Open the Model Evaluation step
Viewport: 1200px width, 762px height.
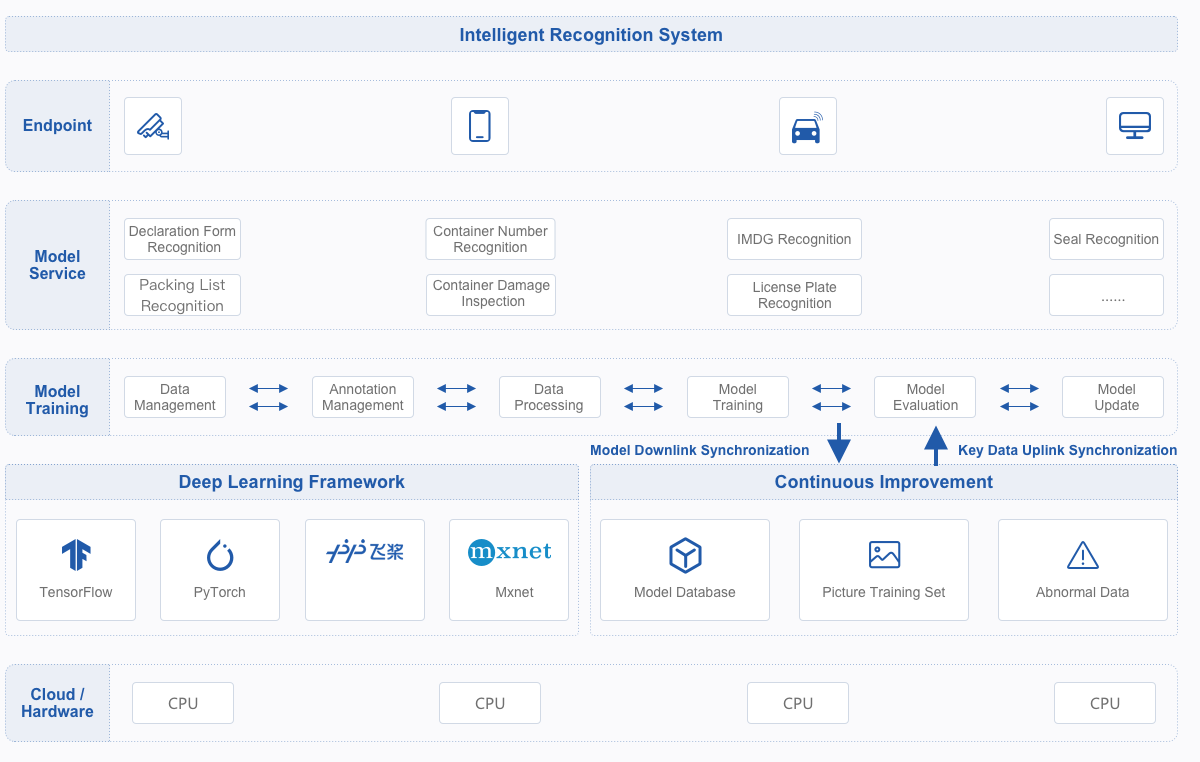click(x=925, y=397)
